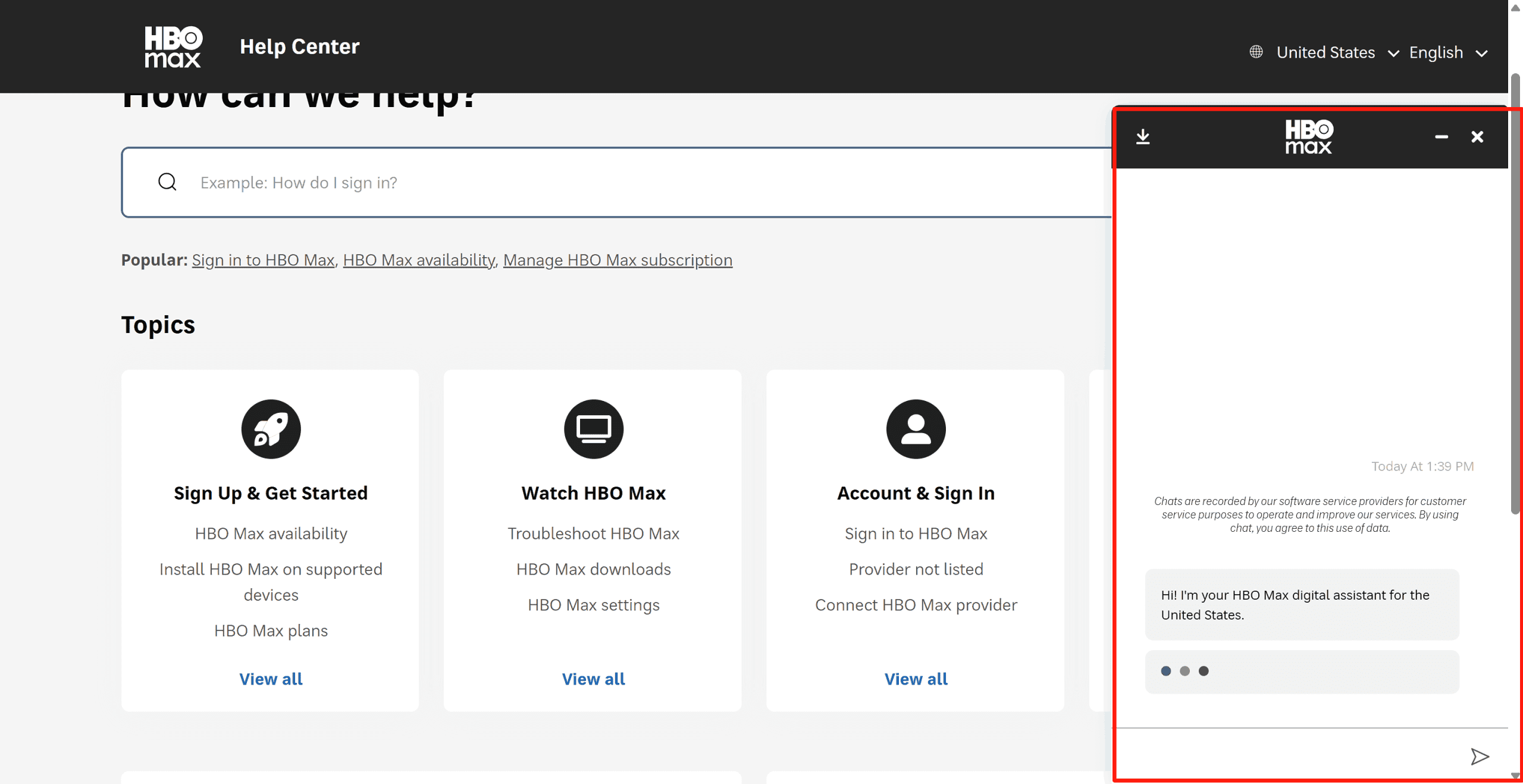Click the search magnifier icon
This screenshot has width=1523, height=784.
tap(167, 182)
